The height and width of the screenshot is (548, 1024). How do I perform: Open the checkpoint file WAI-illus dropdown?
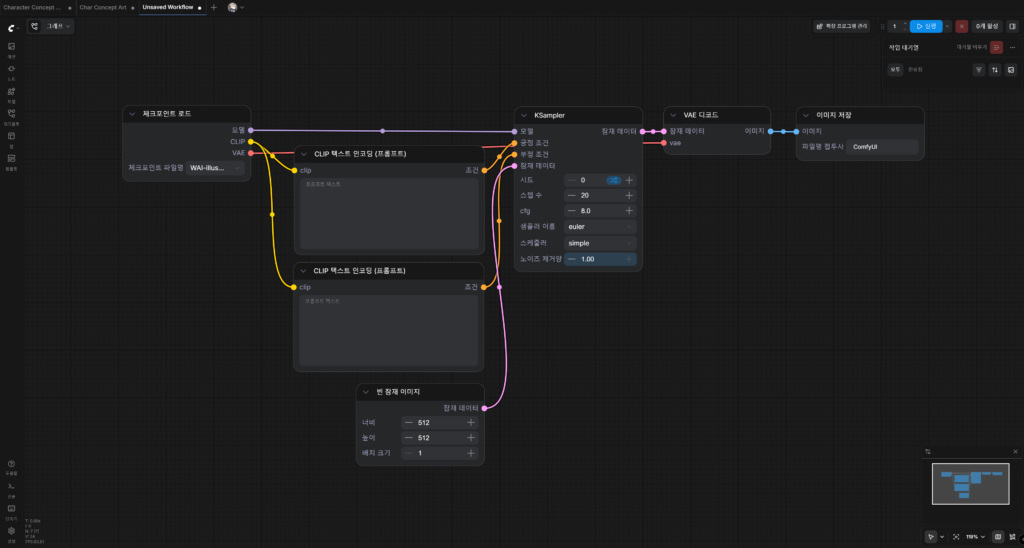pyautogui.click(x=215, y=168)
